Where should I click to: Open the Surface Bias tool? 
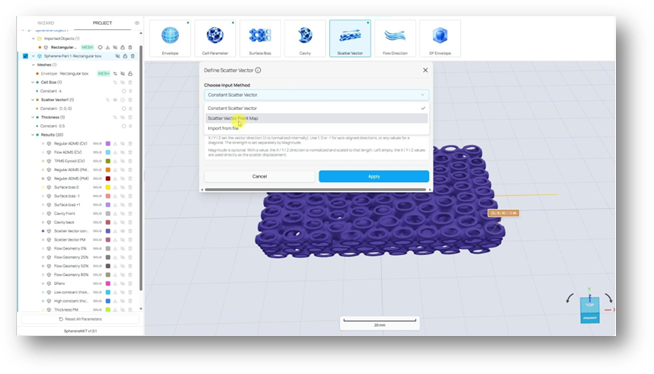tap(260, 38)
